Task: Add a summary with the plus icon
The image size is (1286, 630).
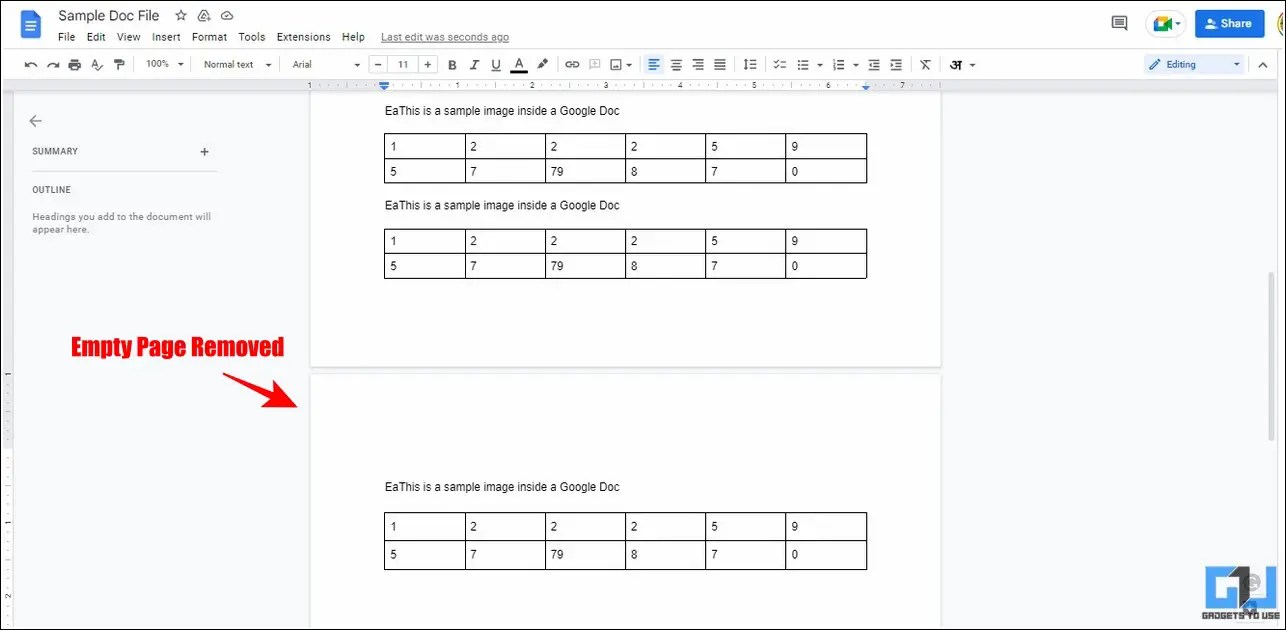Action: click(x=205, y=152)
